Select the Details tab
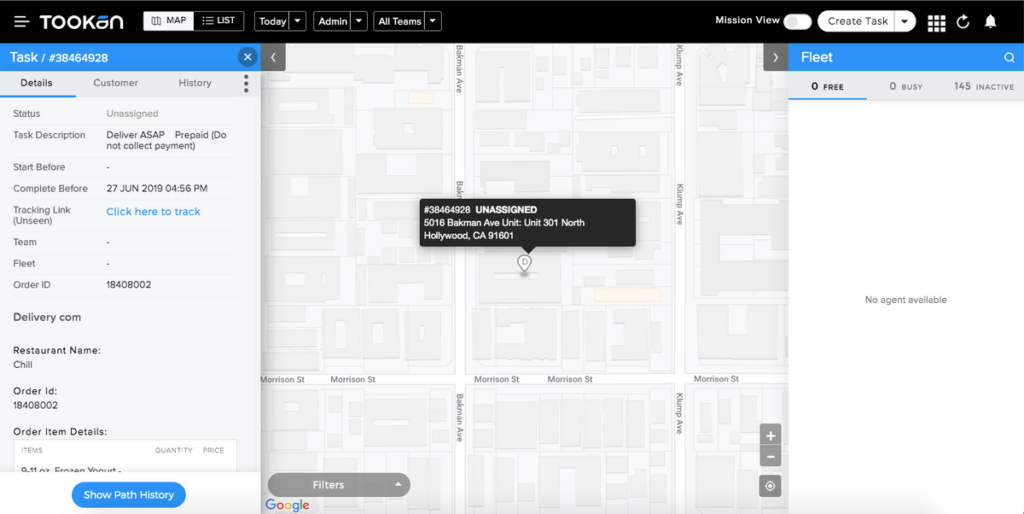1024x514 pixels. click(x=37, y=83)
